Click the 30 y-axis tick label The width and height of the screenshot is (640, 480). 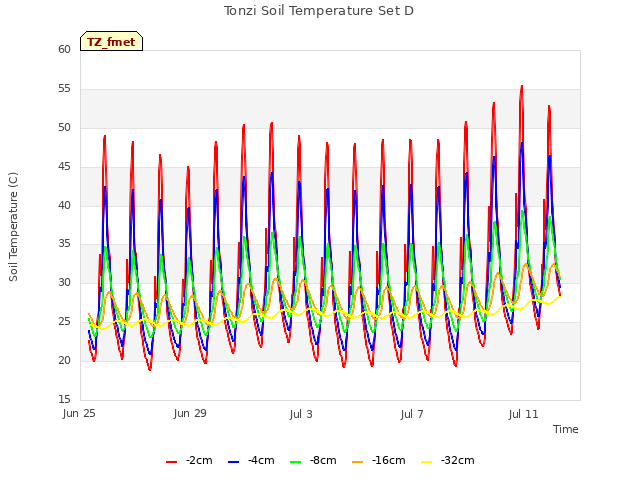click(x=64, y=282)
